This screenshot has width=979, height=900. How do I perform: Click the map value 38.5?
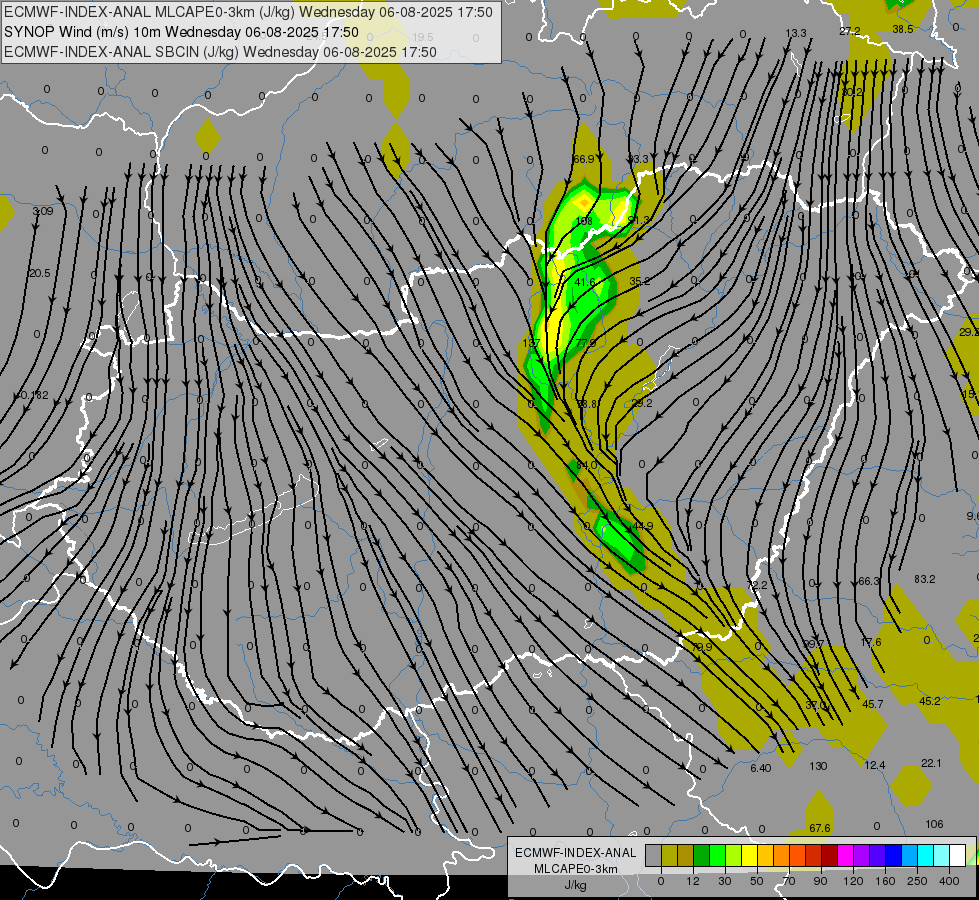(903, 29)
